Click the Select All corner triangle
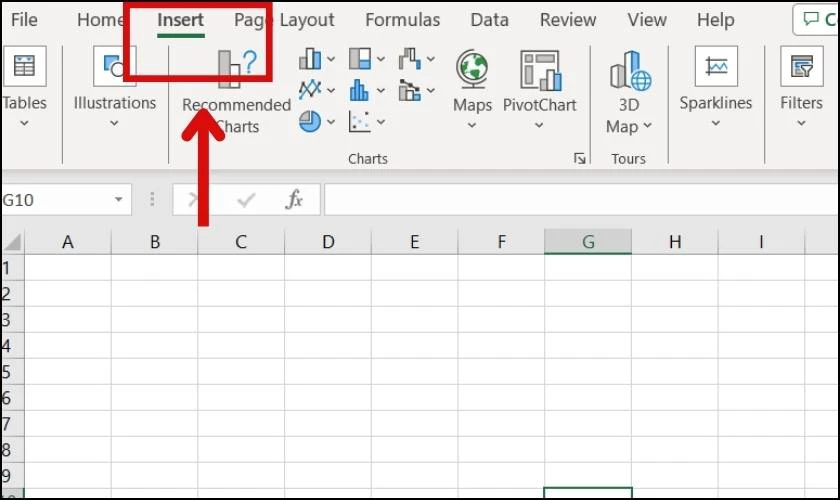This screenshot has height=500, width=840. [13, 242]
